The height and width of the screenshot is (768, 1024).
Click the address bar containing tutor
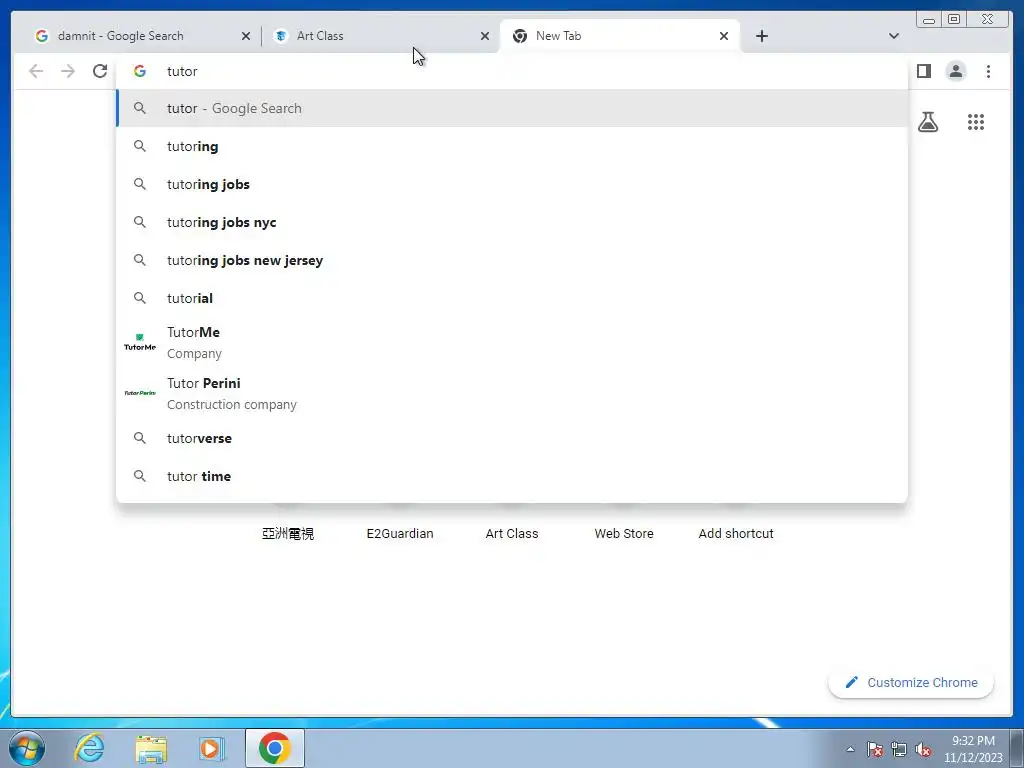512,71
